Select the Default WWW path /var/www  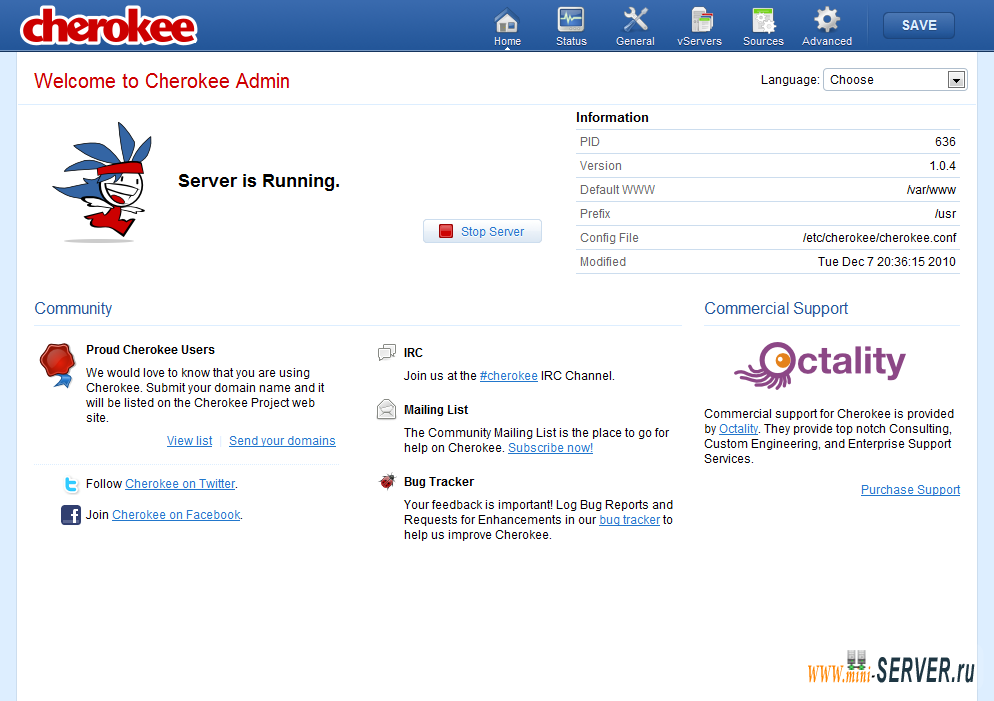(x=931, y=190)
